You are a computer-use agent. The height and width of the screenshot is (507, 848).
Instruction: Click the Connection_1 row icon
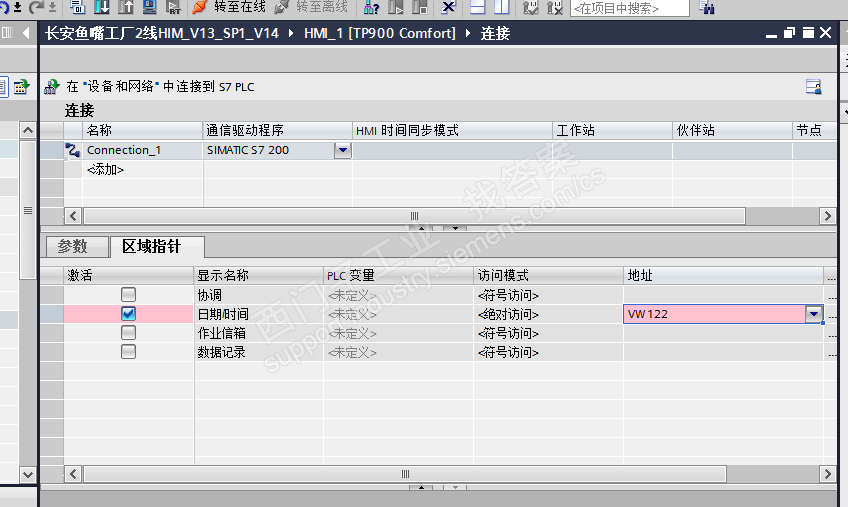coord(72,150)
